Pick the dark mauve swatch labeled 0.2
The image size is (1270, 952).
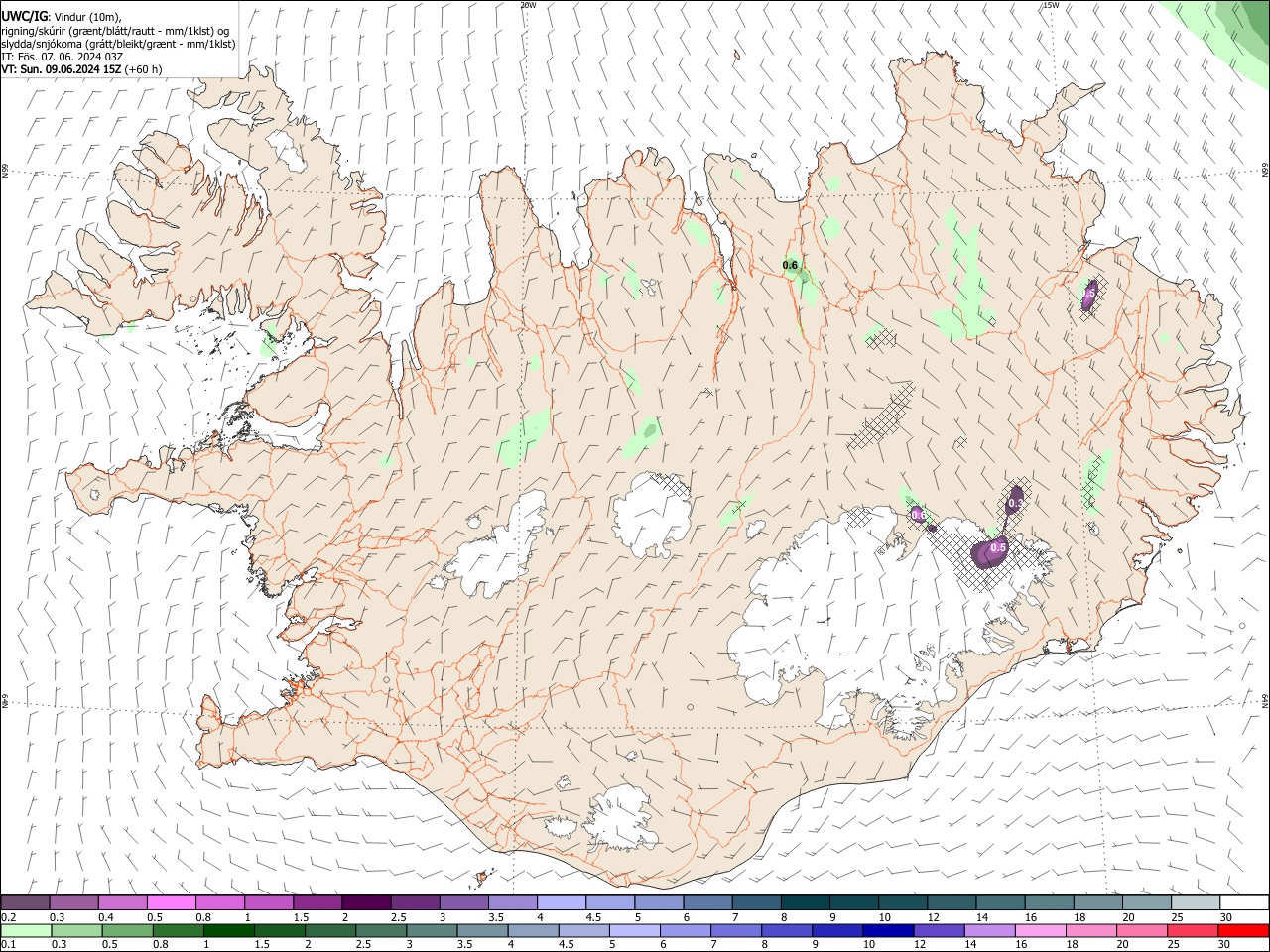point(25,903)
